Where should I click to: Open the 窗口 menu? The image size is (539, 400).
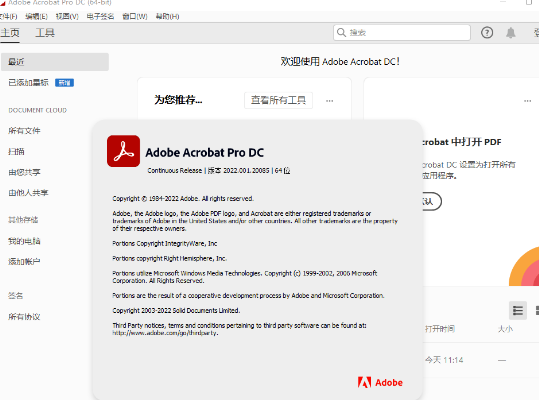coord(135,16)
